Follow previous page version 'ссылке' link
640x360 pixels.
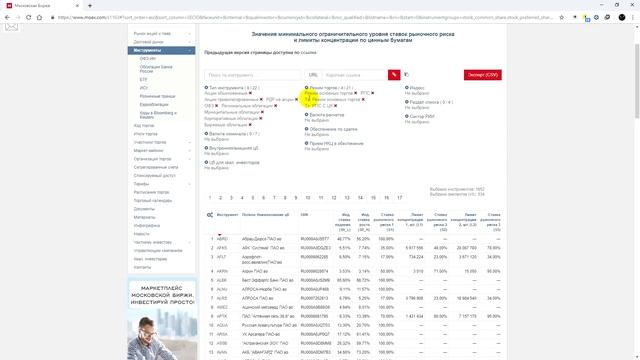click(309, 53)
